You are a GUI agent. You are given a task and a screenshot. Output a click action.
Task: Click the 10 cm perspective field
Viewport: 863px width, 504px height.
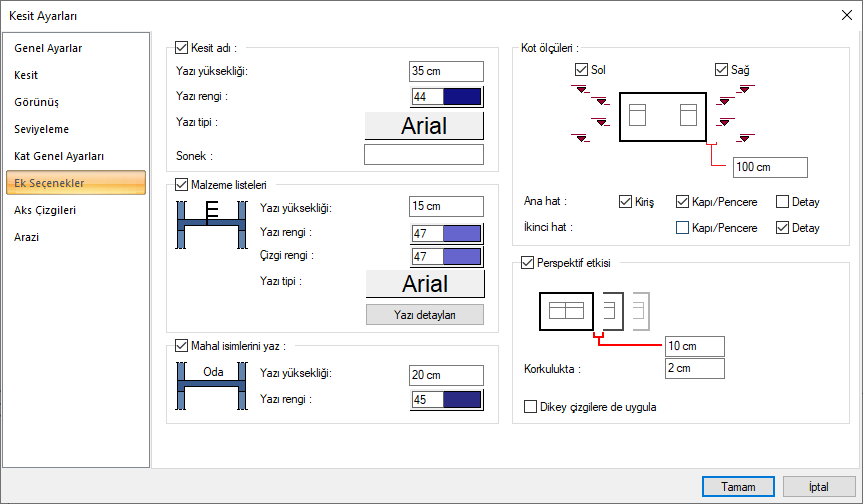[x=695, y=346]
